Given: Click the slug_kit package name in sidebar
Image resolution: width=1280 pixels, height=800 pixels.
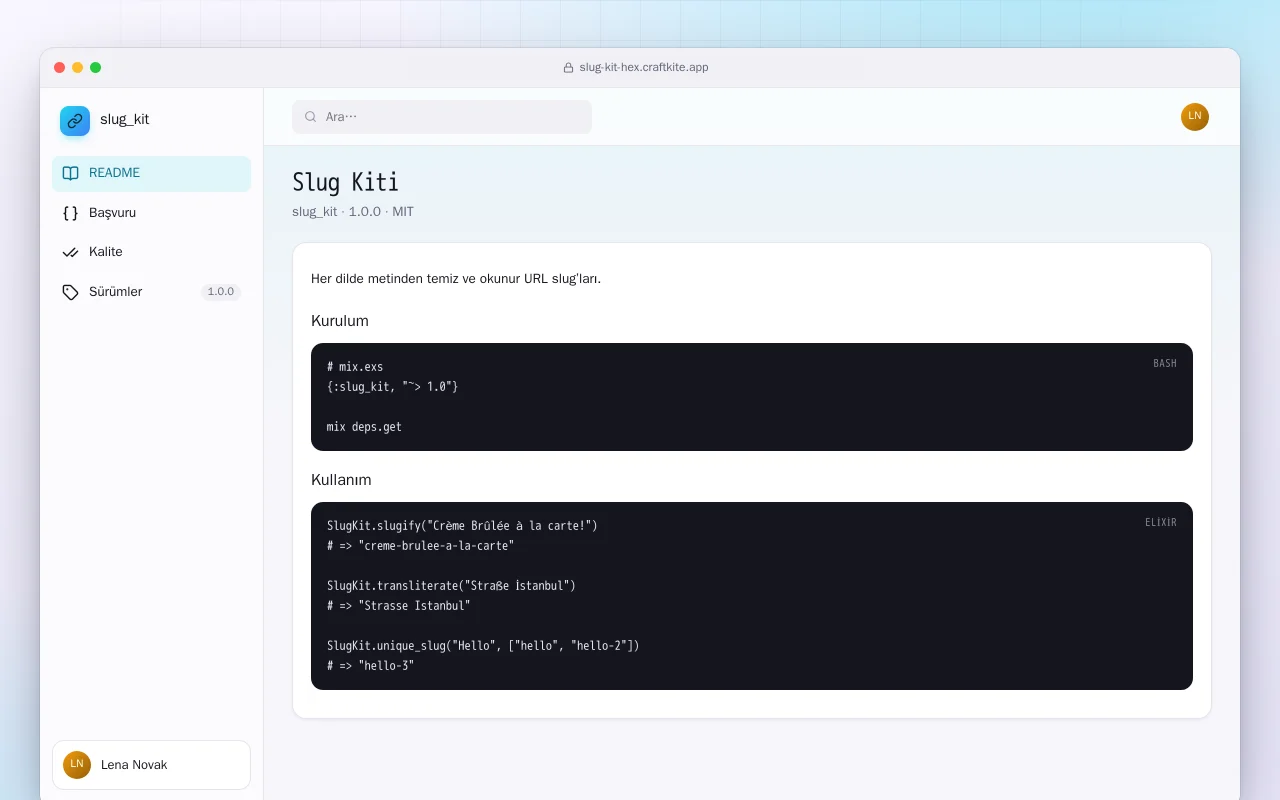Looking at the screenshot, I should click(125, 120).
